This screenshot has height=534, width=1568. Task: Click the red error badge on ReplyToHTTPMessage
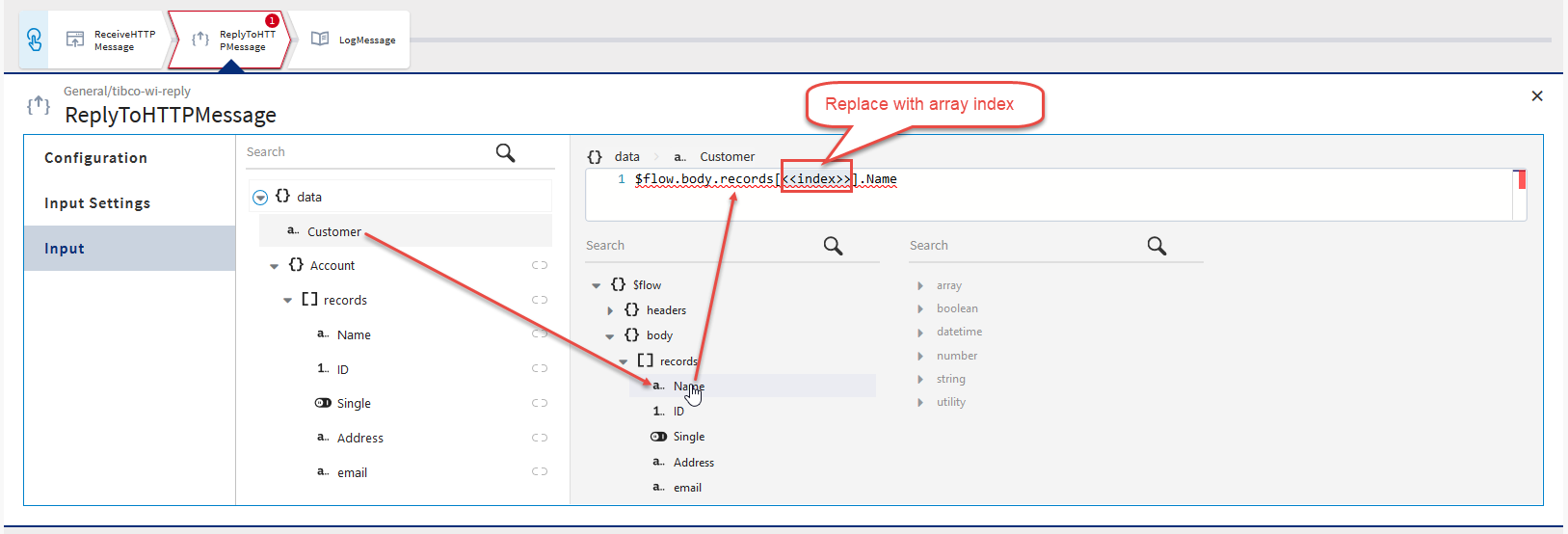(x=272, y=20)
